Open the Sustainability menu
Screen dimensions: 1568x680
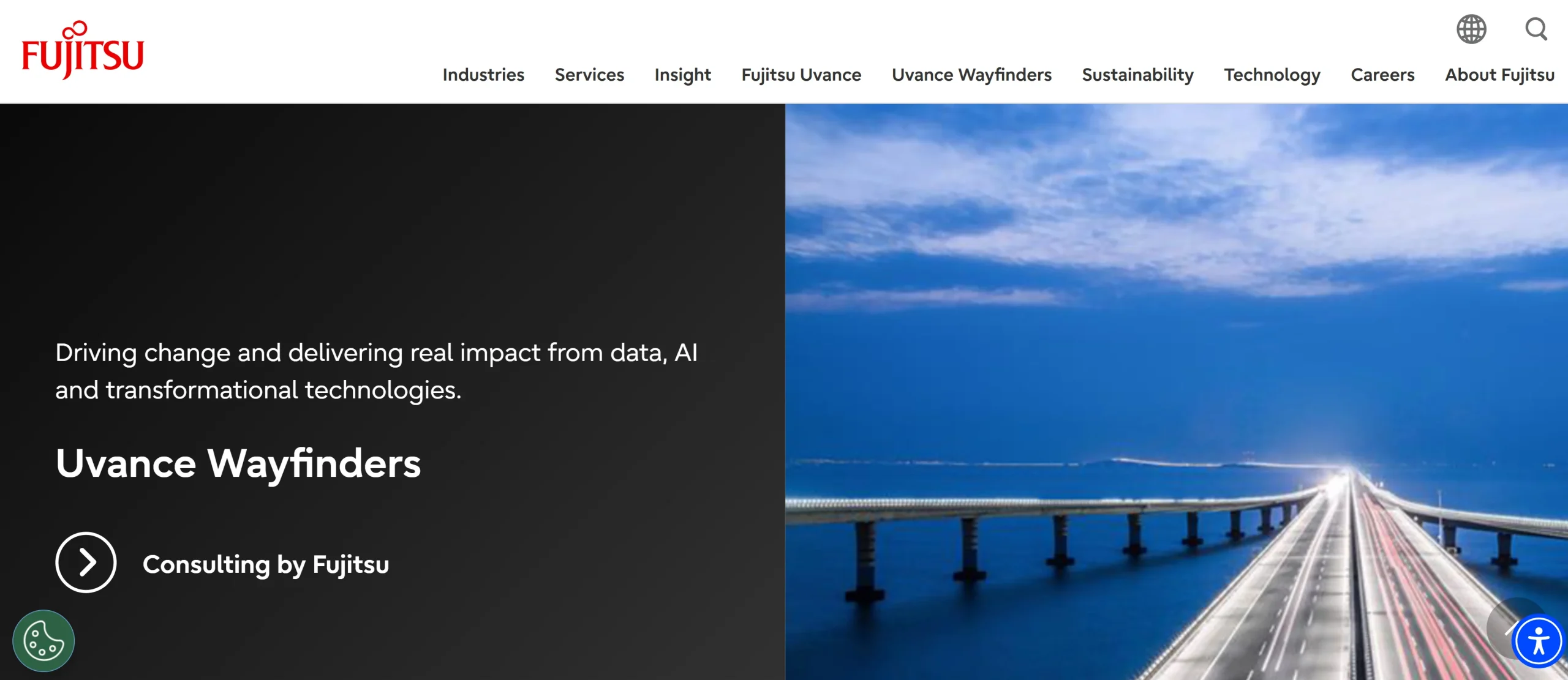click(1137, 75)
